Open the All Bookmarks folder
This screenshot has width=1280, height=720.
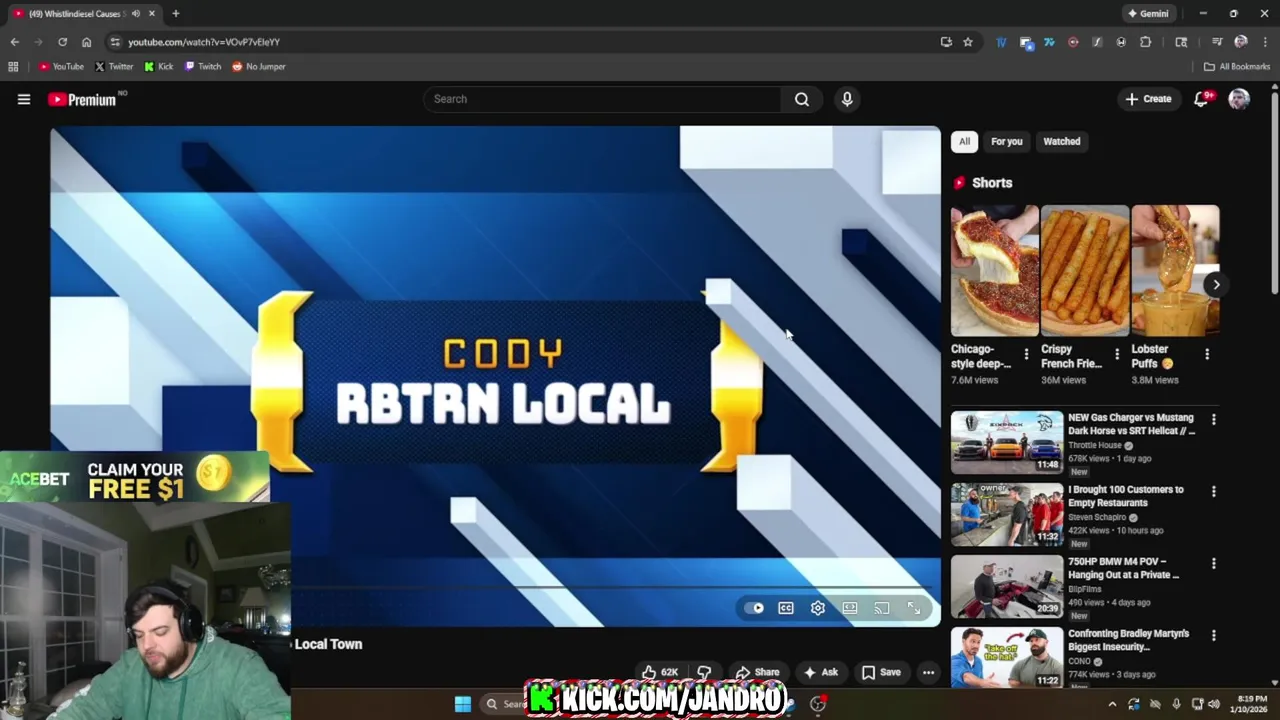tap(1237, 67)
